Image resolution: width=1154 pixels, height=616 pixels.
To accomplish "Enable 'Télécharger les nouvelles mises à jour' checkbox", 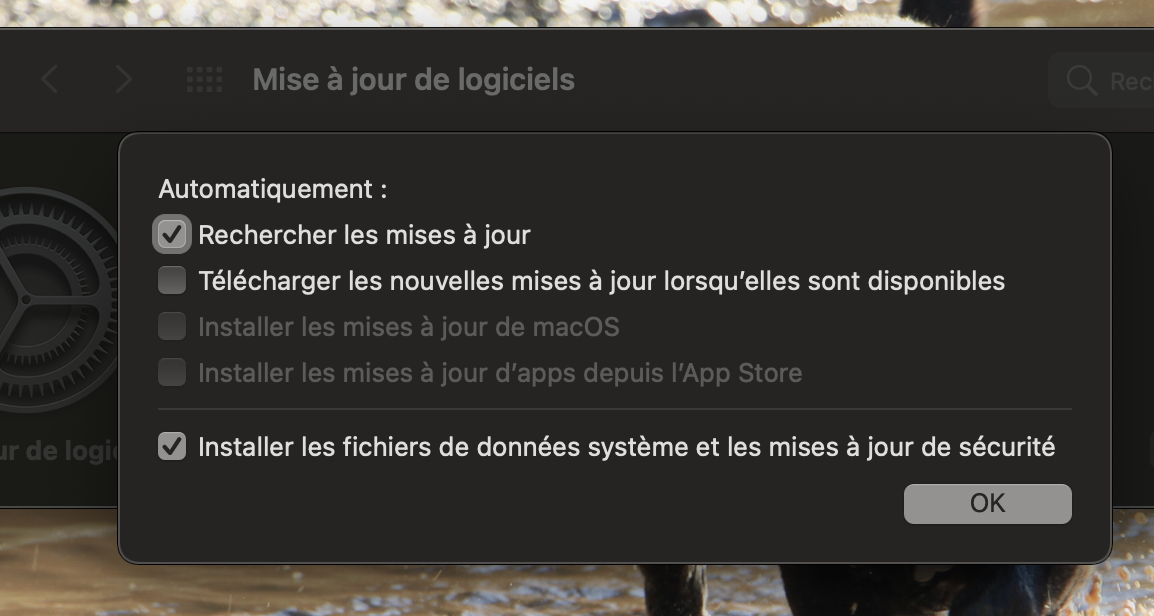I will tap(172, 281).
